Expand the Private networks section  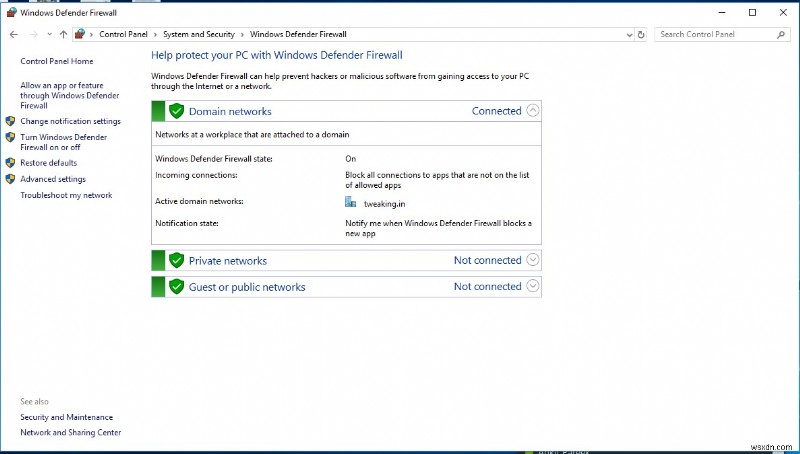(x=533, y=260)
